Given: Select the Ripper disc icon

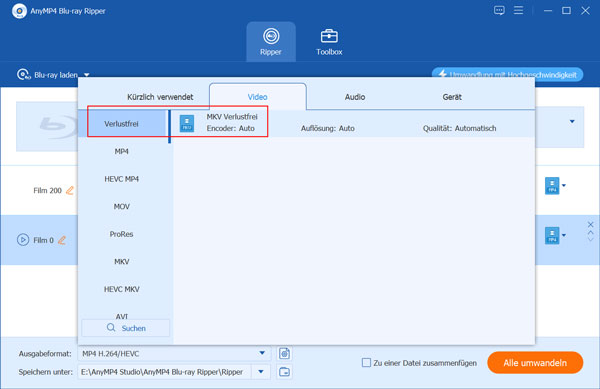Looking at the screenshot, I should tap(271, 36).
